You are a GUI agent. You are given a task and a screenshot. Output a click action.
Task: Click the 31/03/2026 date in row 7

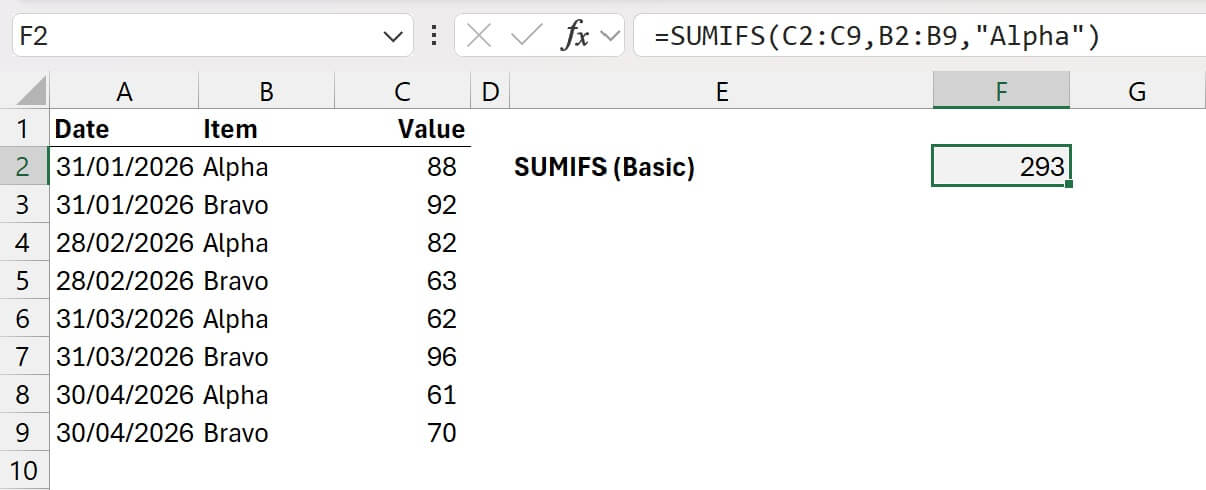(x=124, y=357)
